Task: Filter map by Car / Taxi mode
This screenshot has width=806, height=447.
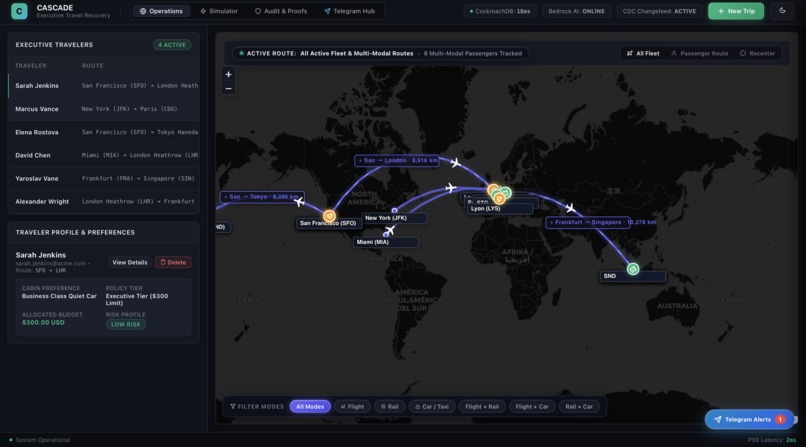Action: pyautogui.click(x=432, y=406)
